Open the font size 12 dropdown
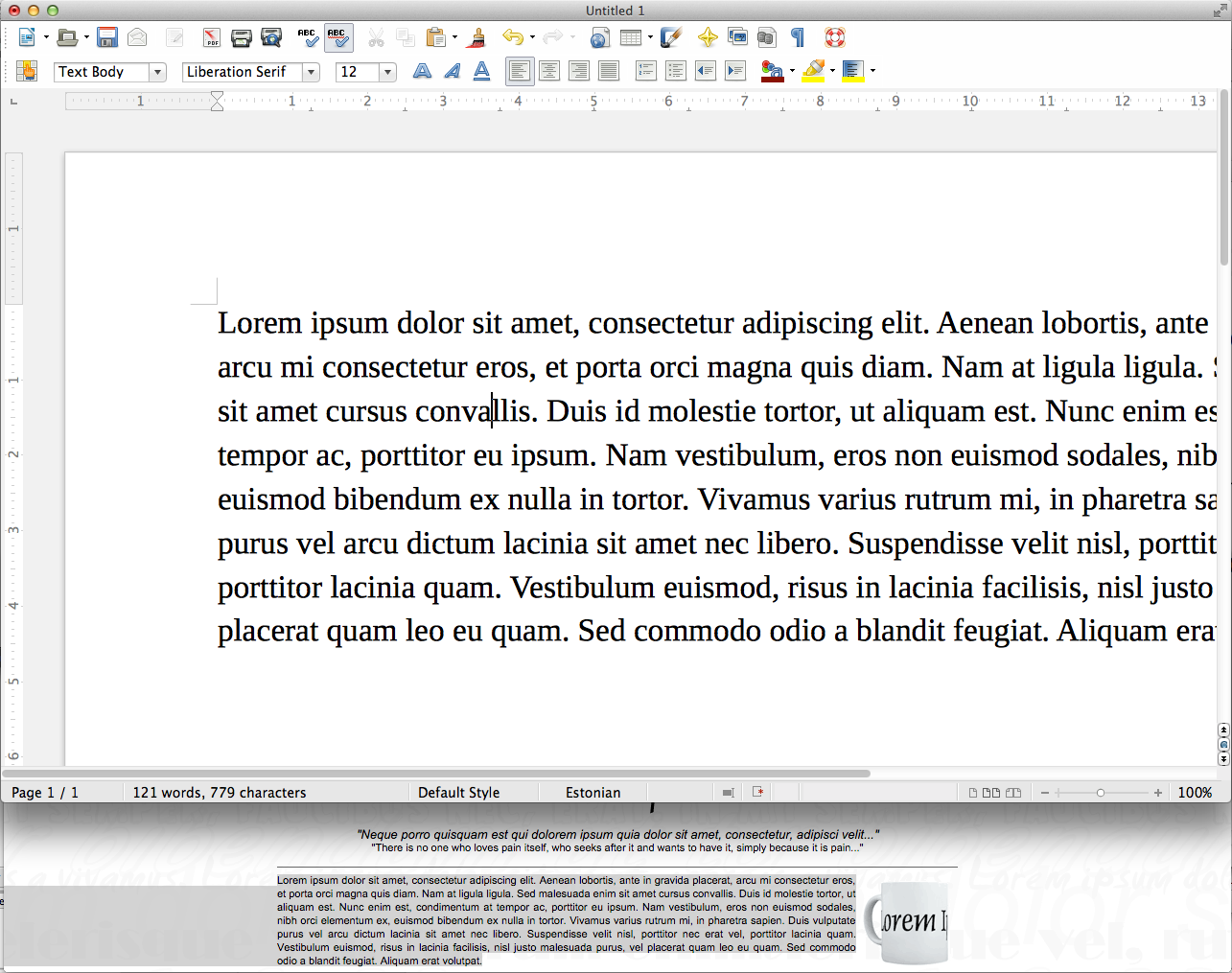Screen dimensions: 1232x973 coord(387,72)
